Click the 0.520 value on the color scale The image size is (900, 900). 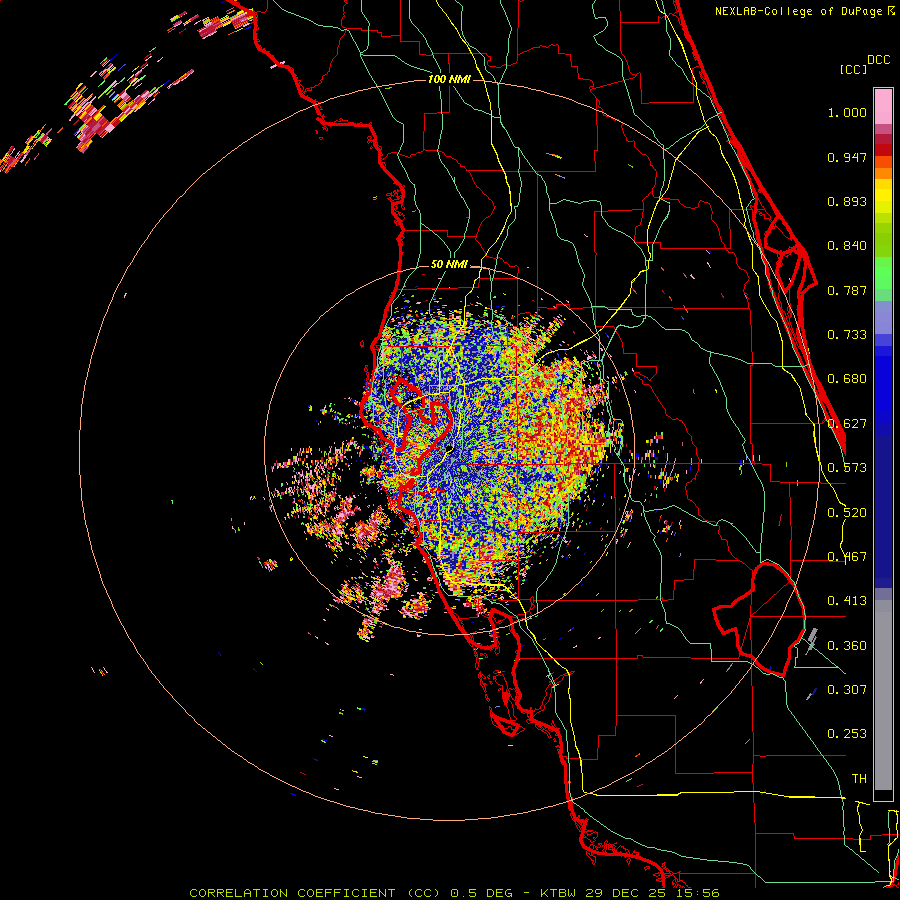(x=847, y=513)
